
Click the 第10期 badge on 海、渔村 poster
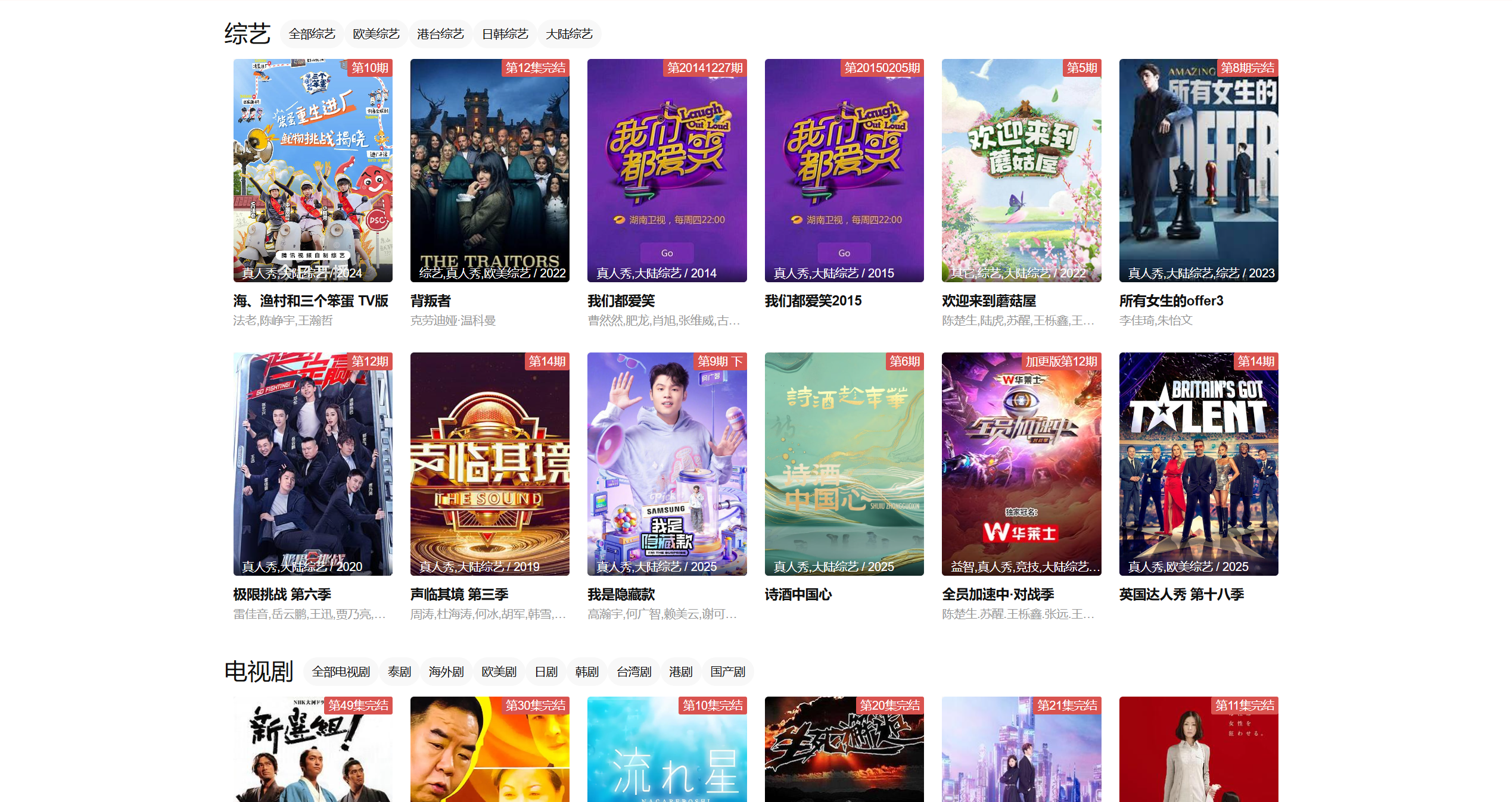(369, 68)
